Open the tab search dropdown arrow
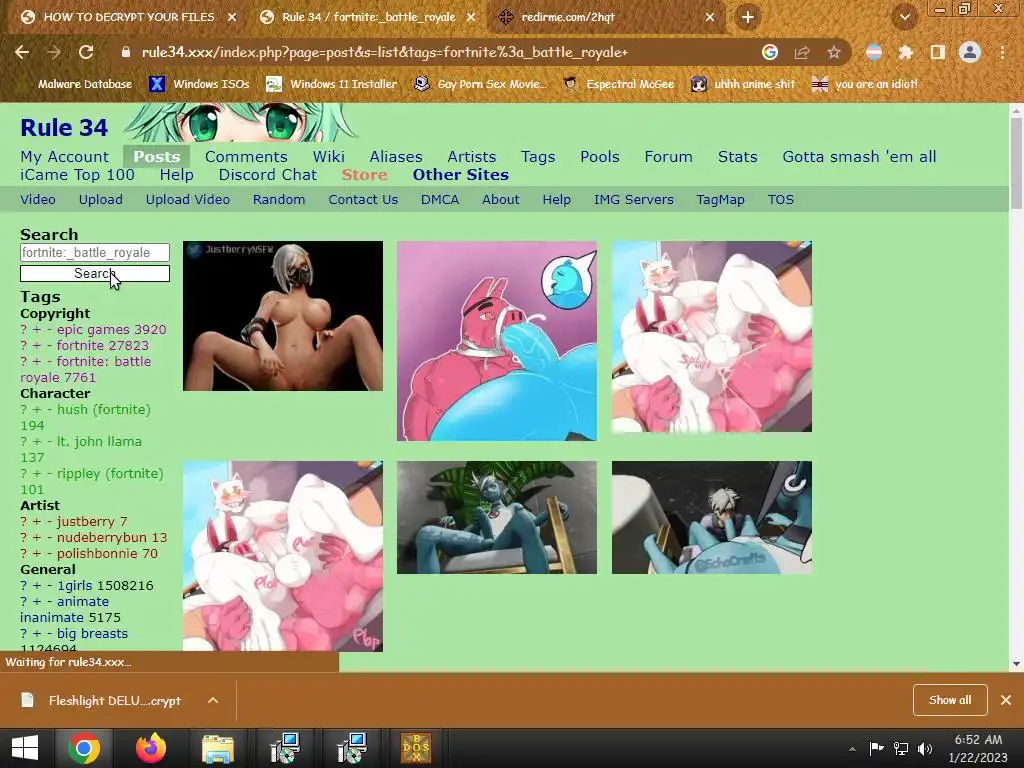 click(905, 18)
